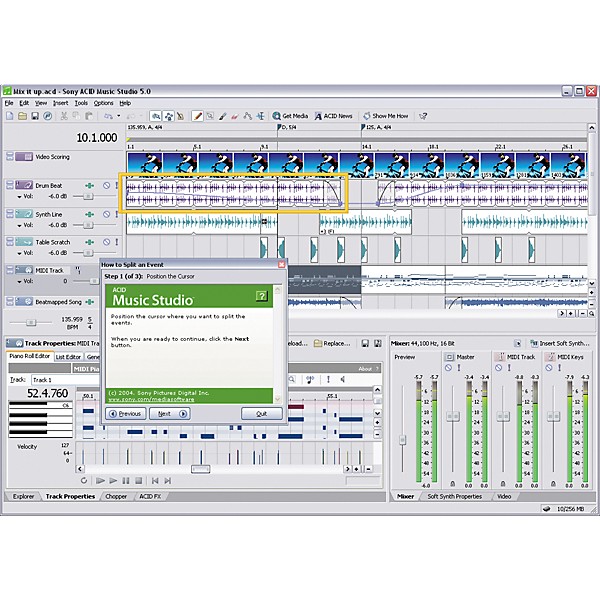Click the Publish globe toolbar icon
The width and height of the screenshot is (600, 600).
(47, 116)
